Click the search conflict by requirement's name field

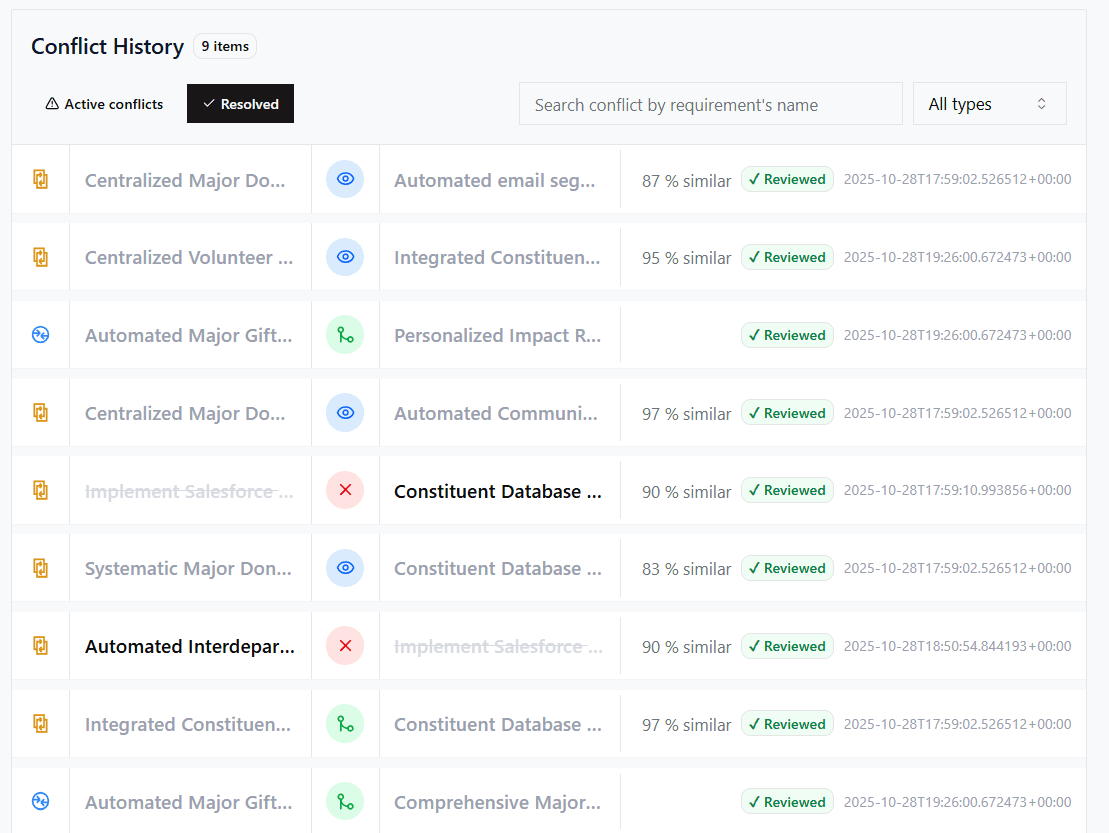(x=710, y=103)
